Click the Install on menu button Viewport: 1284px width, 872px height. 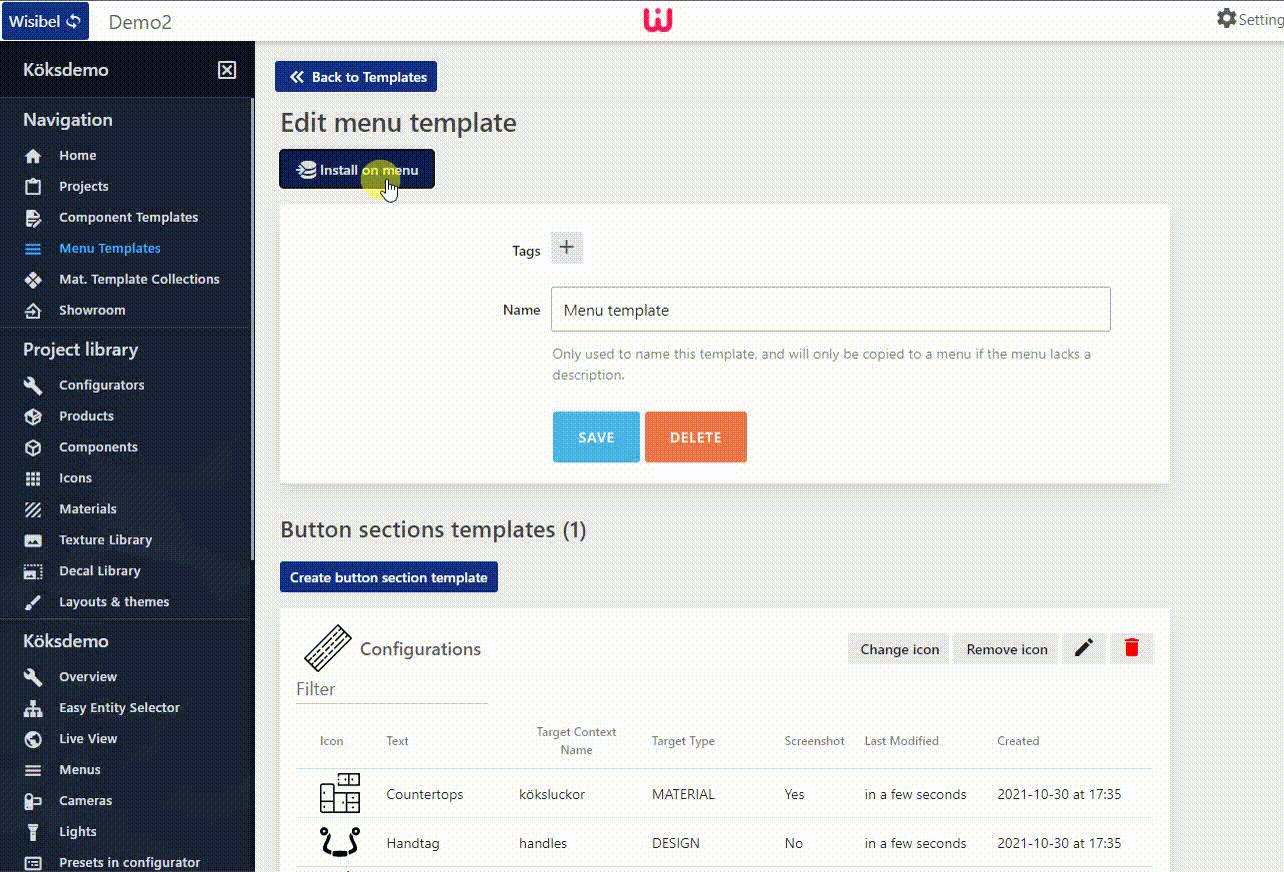point(356,169)
